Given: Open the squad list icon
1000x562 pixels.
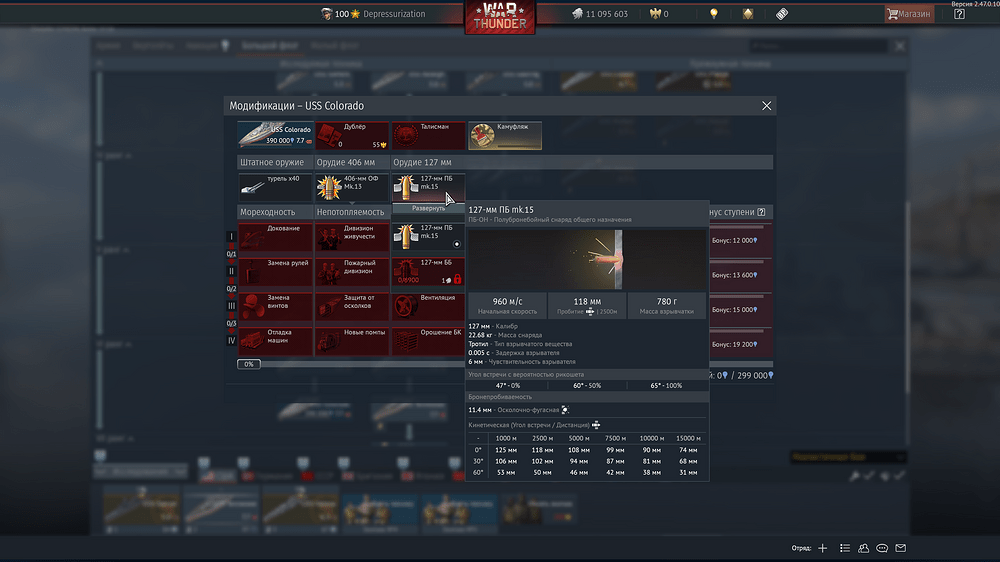Looking at the screenshot, I should tap(845, 548).
